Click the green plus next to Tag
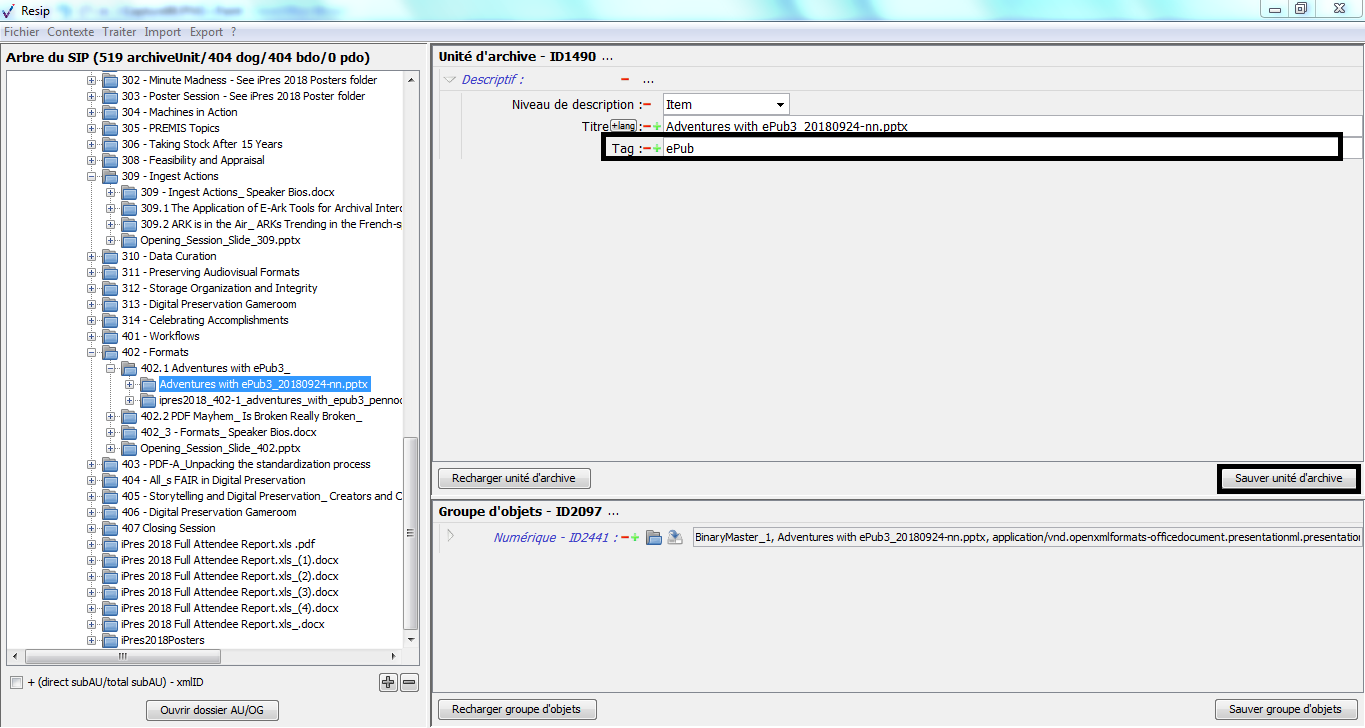This screenshot has width=1365, height=728. click(x=657, y=148)
